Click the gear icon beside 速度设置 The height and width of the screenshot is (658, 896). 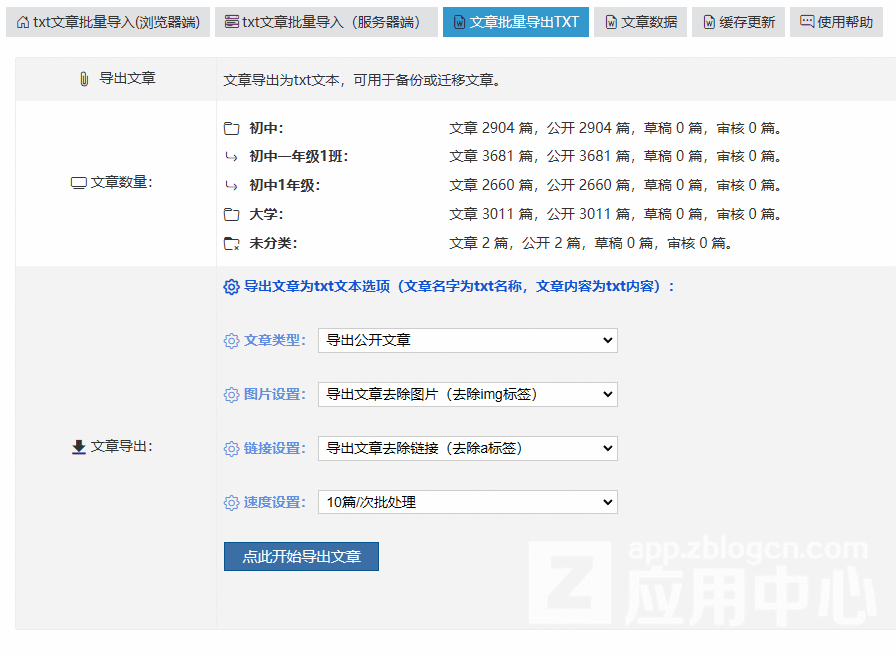[x=232, y=503]
